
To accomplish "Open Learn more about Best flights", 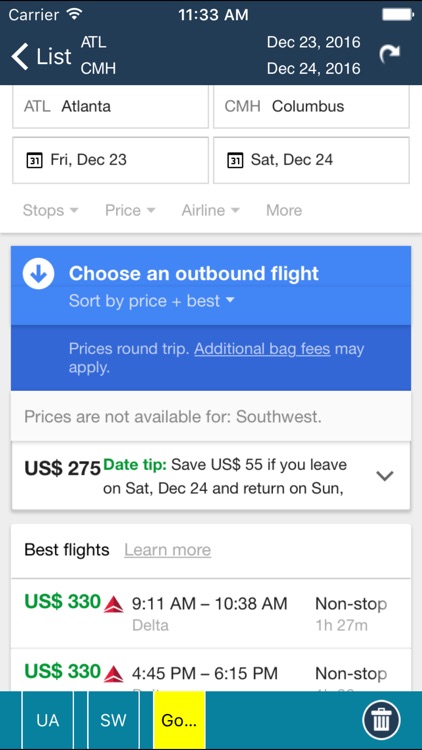I will 167,550.
